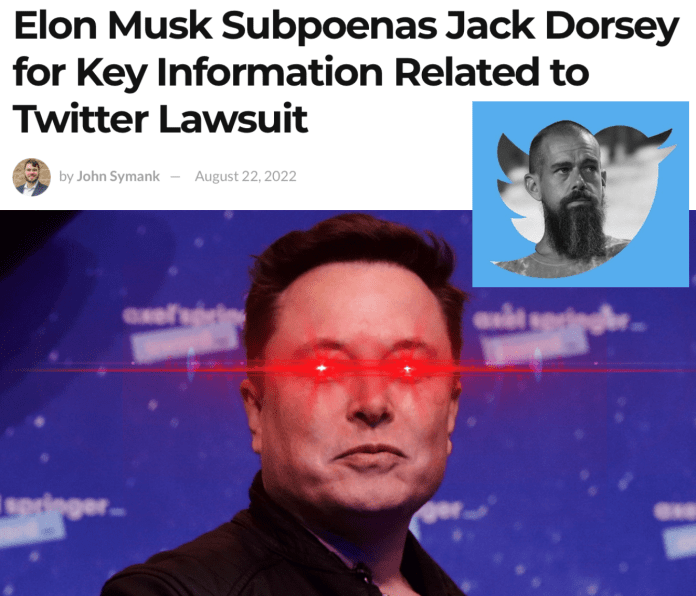Open the headline about Twitter Lawsuit subpoena
The width and height of the screenshot is (696, 596).
[x=346, y=73]
